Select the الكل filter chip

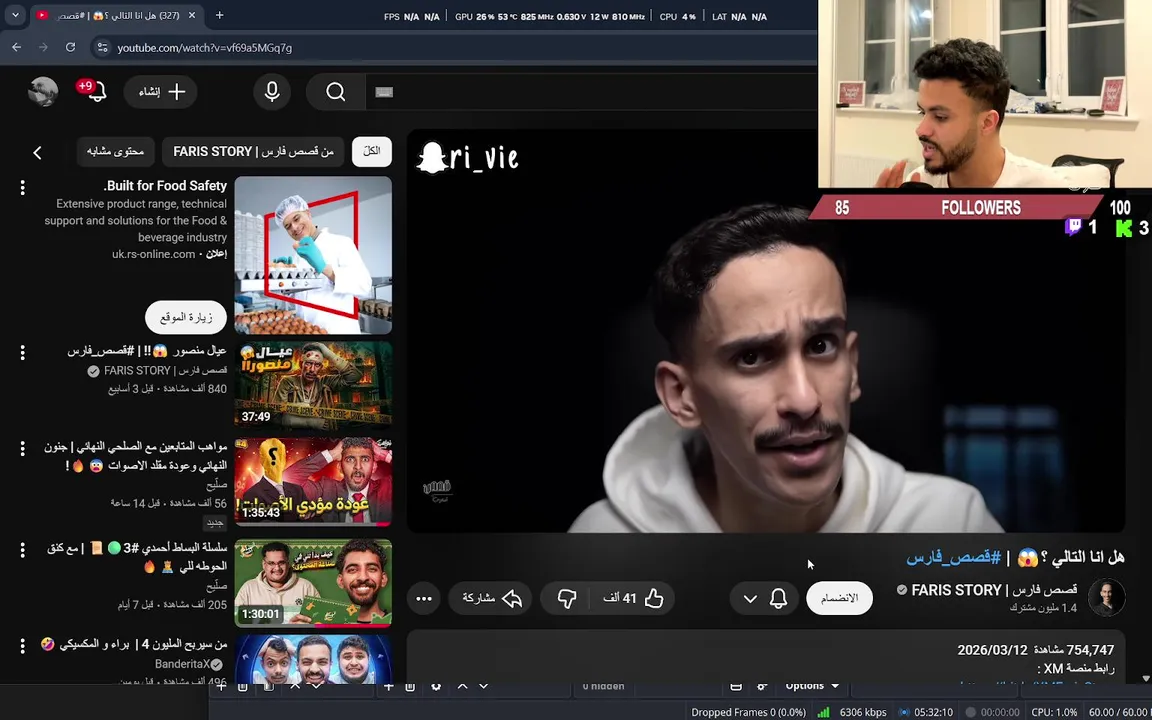372,151
